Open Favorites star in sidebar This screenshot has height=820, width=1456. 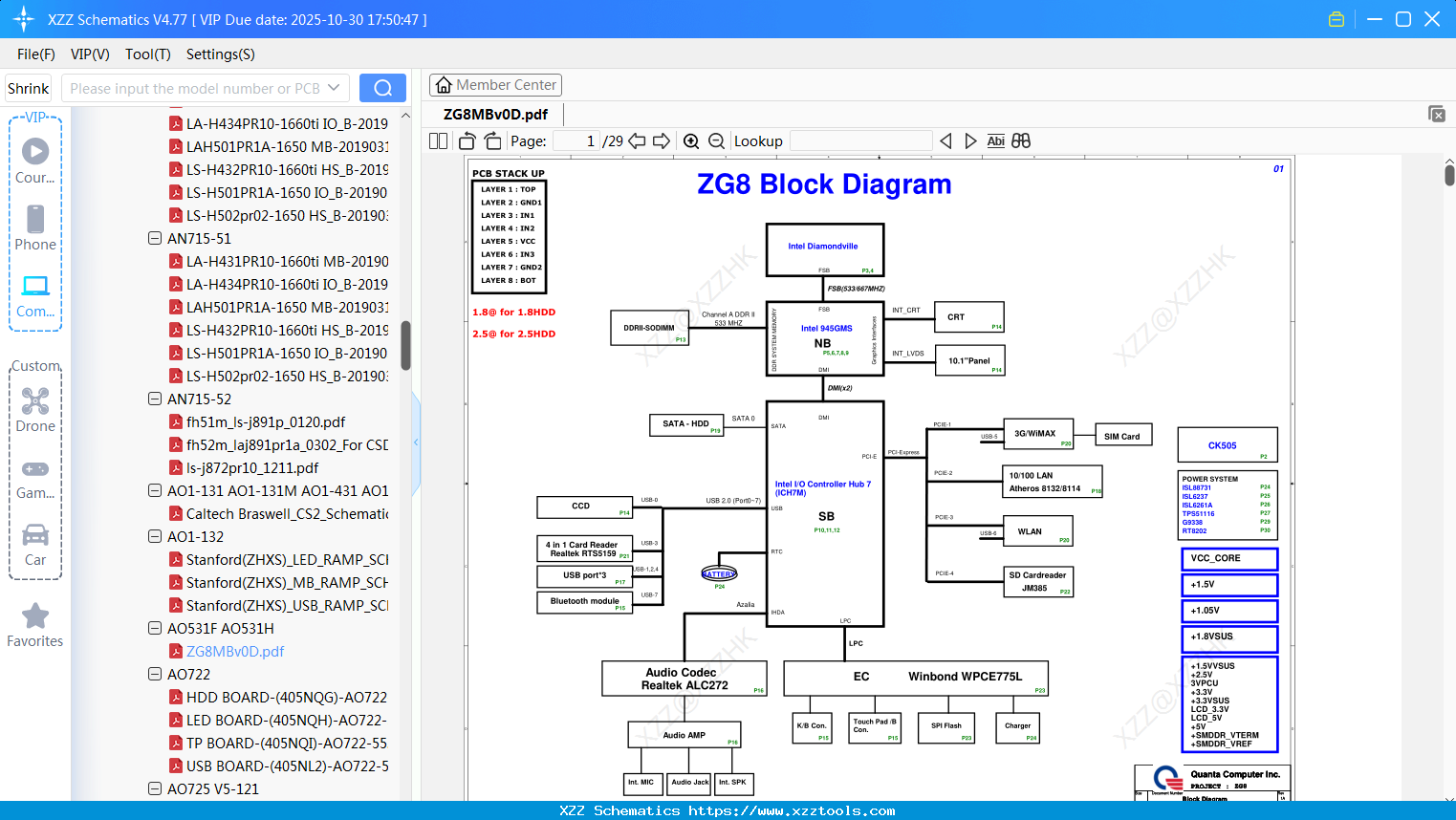point(35,626)
